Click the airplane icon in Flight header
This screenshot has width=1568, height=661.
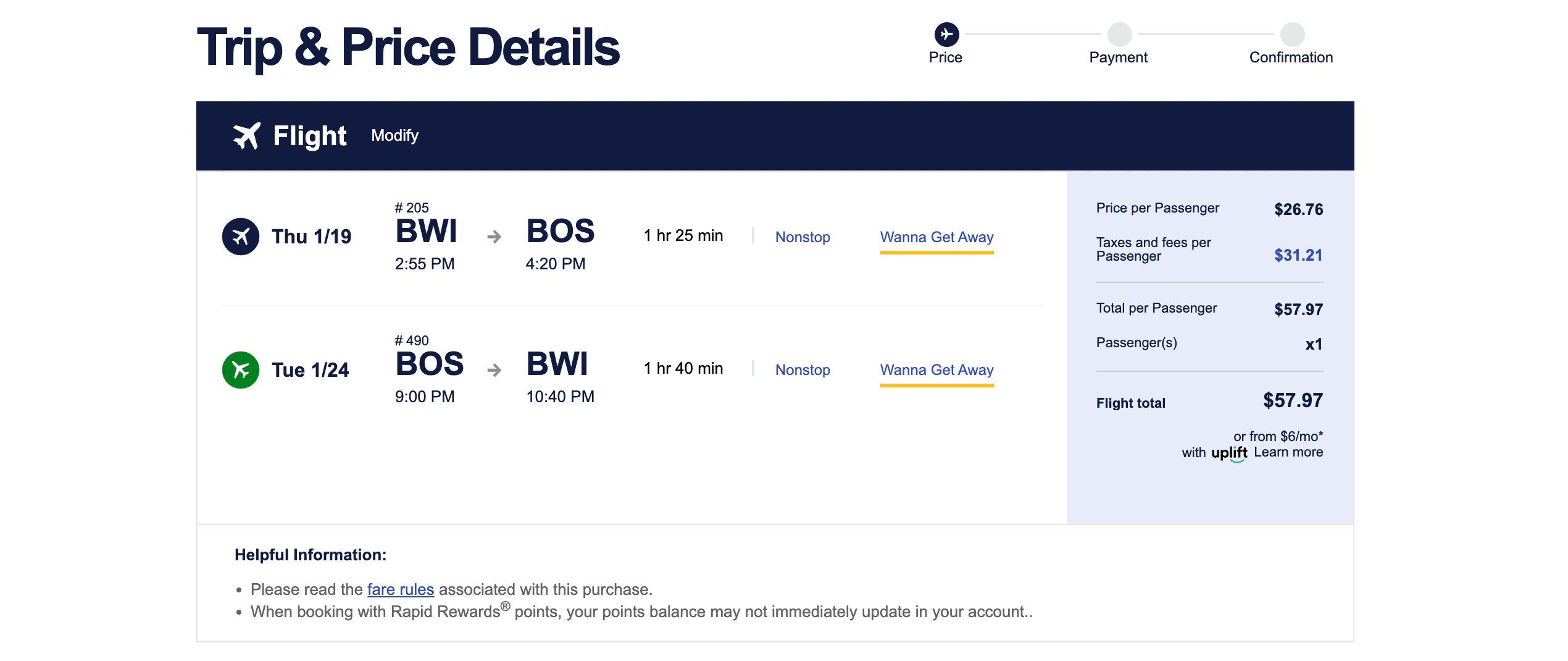pyautogui.click(x=247, y=136)
